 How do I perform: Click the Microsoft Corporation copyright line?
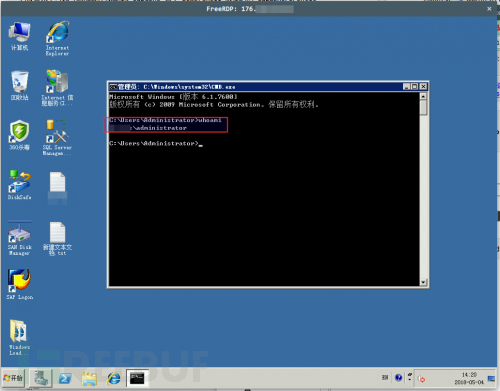pyautogui.click(x=214, y=105)
